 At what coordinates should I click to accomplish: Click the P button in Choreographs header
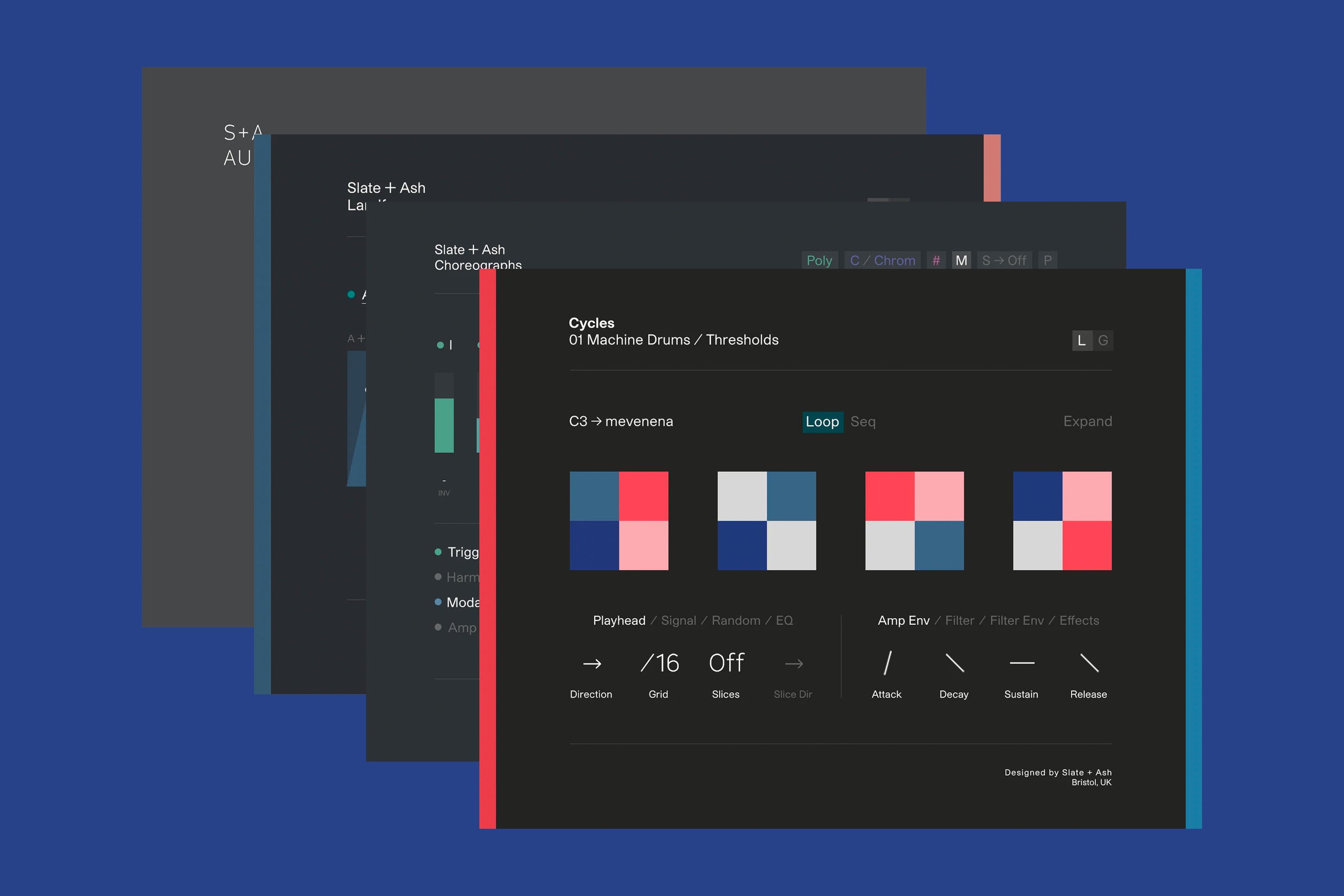[1047, 260]
